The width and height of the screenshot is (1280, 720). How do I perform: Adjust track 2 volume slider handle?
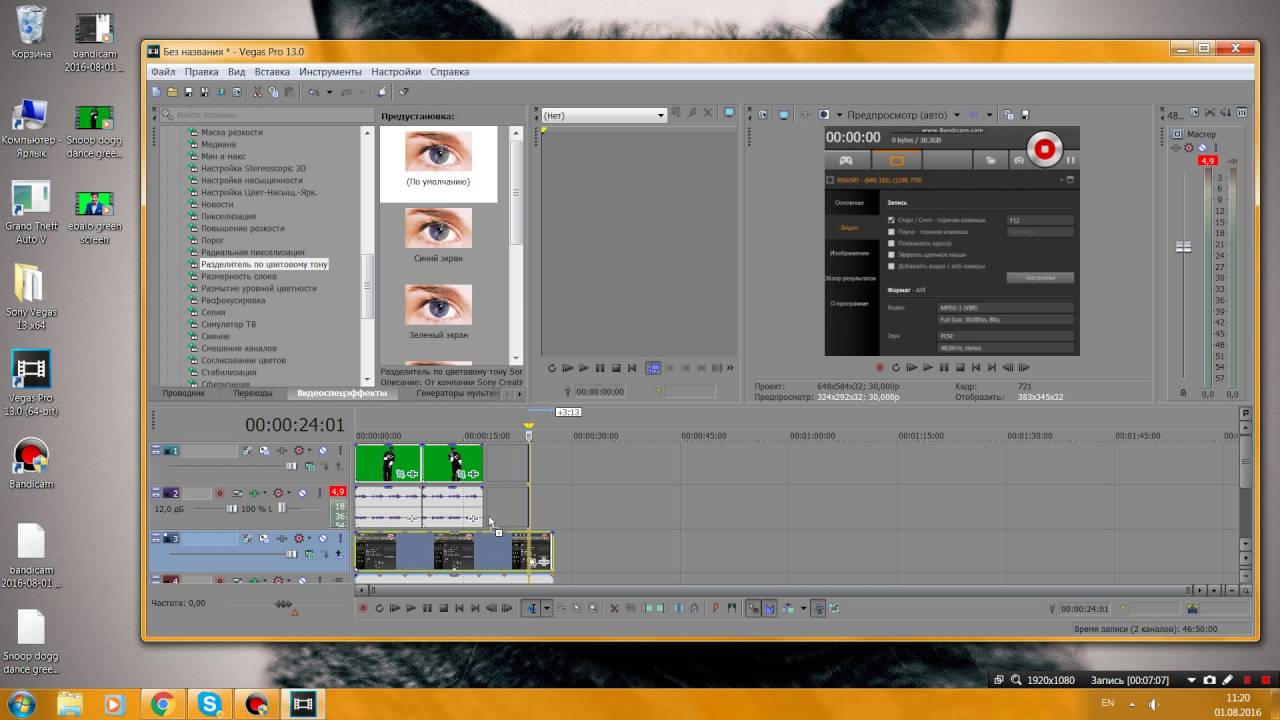pyautogui.click(x=233, y=509)
